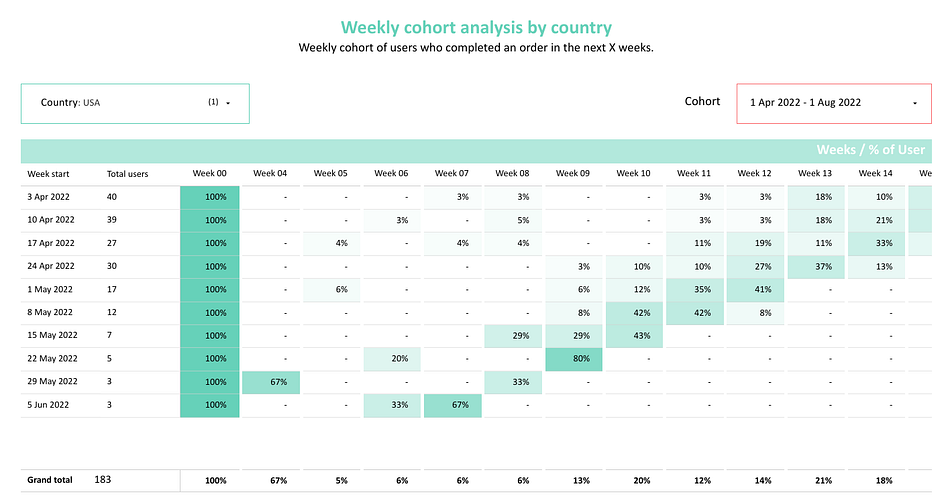Click the Grand total row label
950x500 pixels.
click(50, 480)
